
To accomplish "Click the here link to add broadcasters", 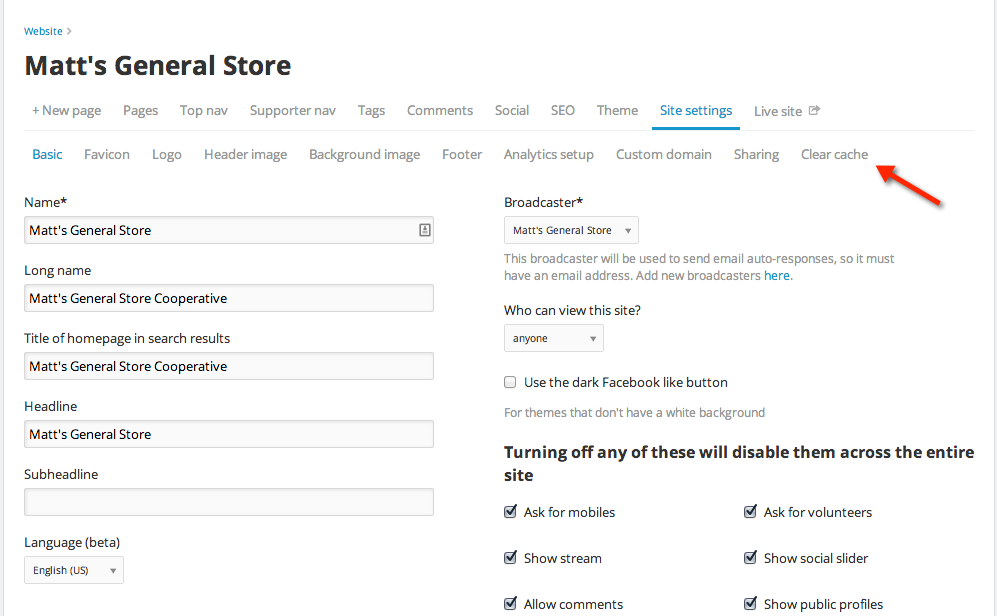I will click(776, 275).
